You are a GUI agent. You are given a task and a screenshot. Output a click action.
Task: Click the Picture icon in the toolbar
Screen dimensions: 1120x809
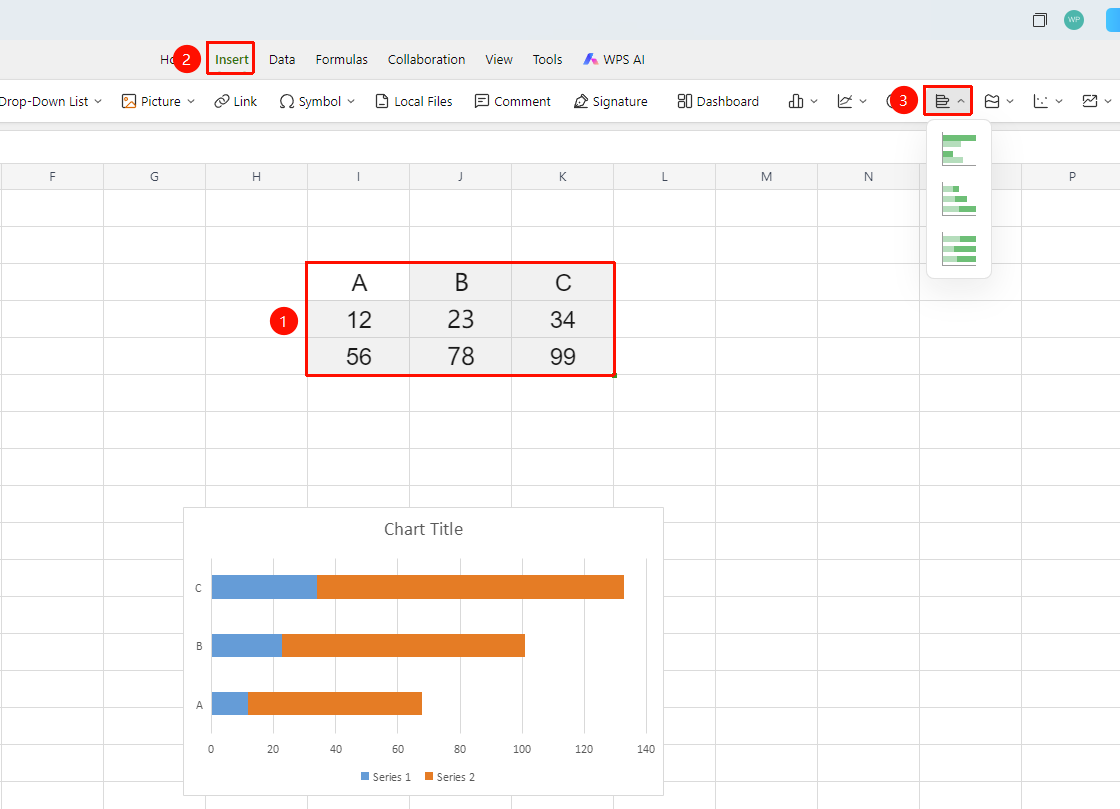coord(129,101)
